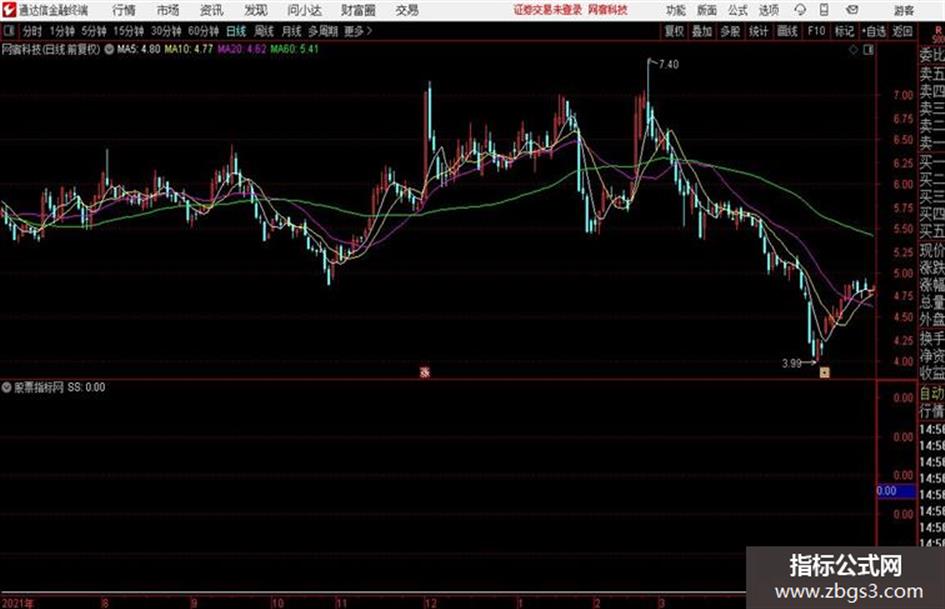
Task: Open the 功能 menu
Action: pos(676,10)
